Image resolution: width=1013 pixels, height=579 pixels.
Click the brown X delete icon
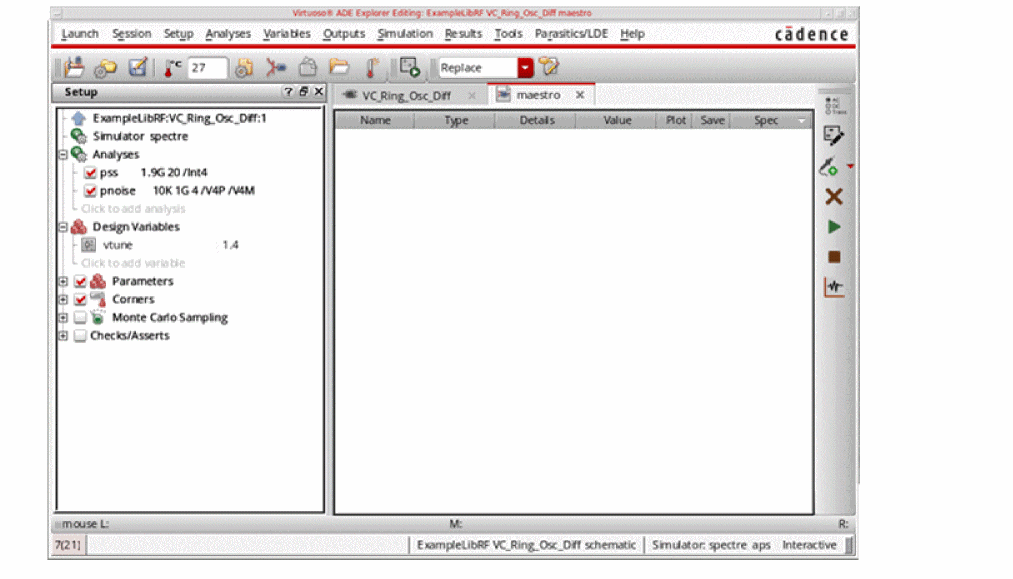(834, 196)
